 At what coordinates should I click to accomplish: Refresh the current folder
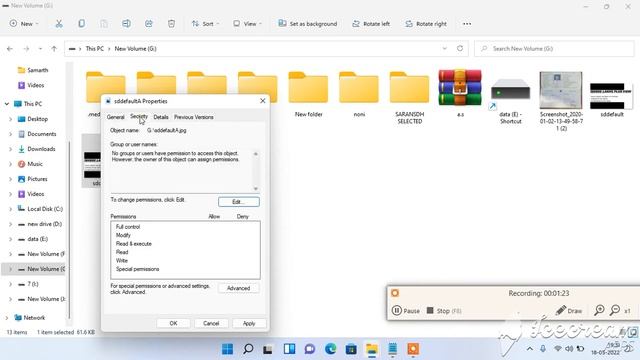460,48
